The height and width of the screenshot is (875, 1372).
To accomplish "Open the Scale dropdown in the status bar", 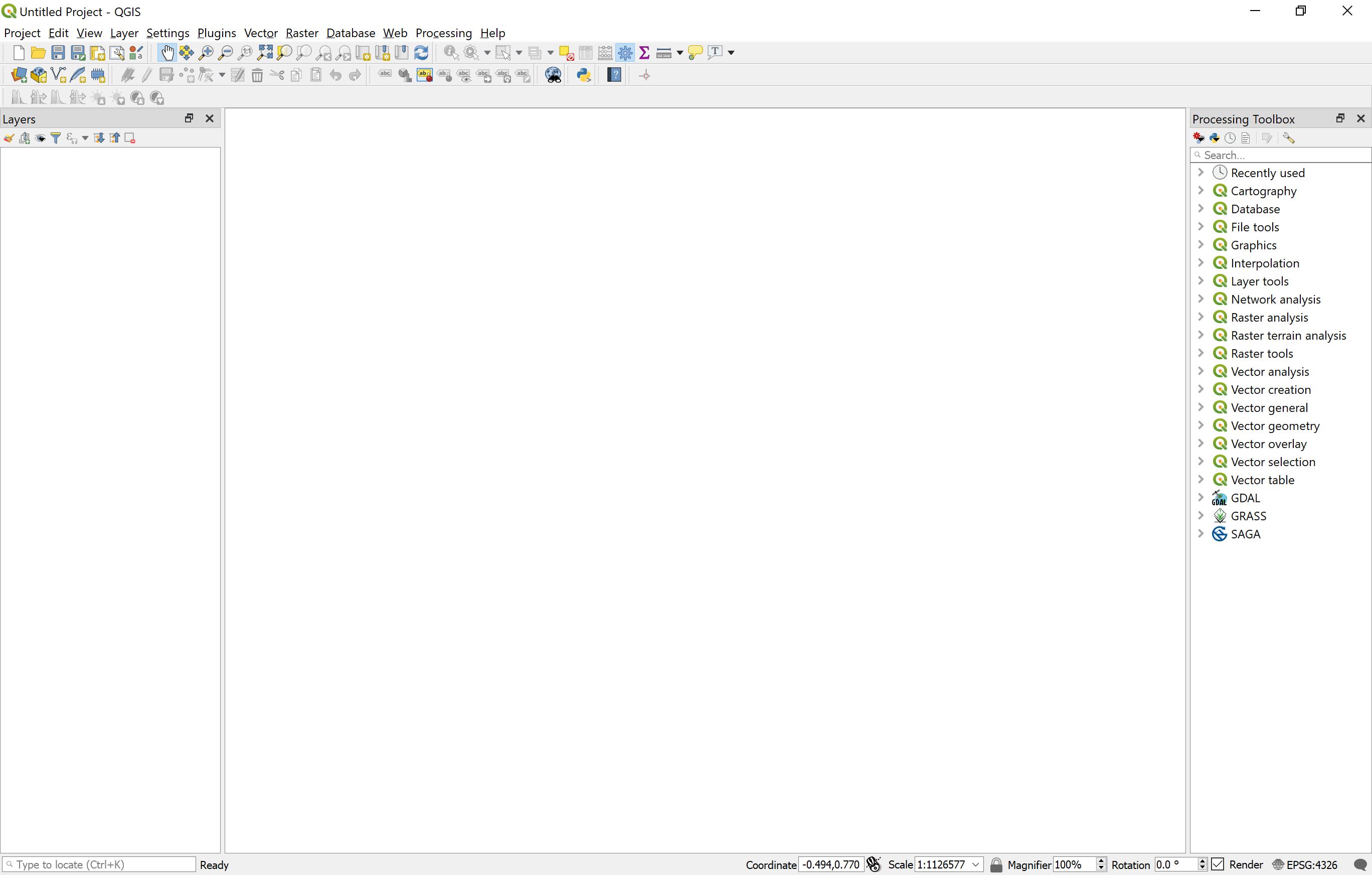I will [975, 864].
